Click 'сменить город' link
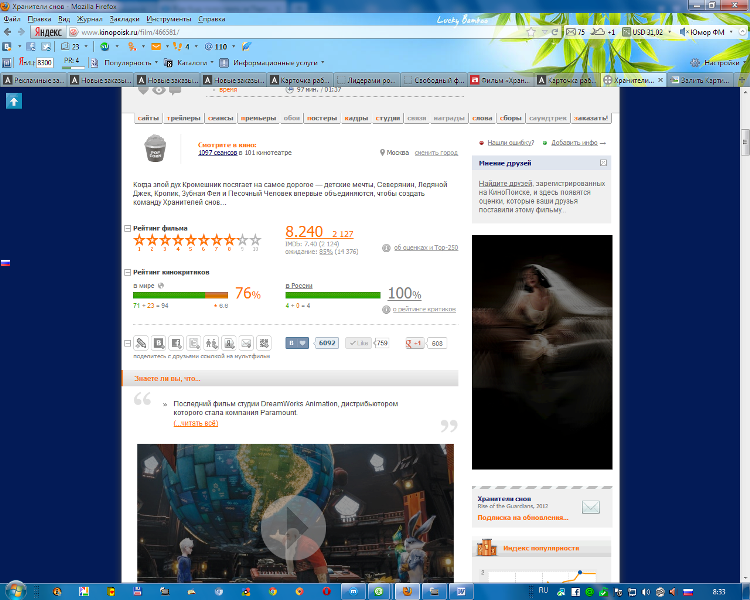 (436, 153)
